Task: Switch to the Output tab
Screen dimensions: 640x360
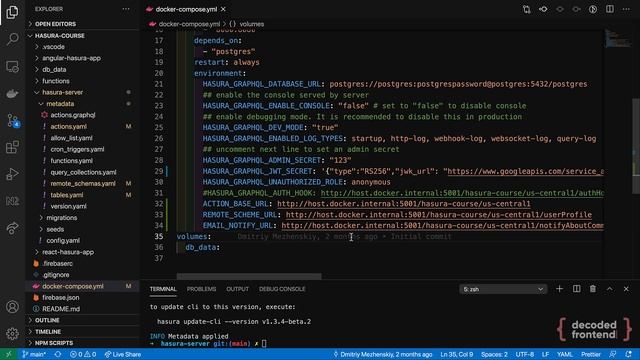Action: 238,289
